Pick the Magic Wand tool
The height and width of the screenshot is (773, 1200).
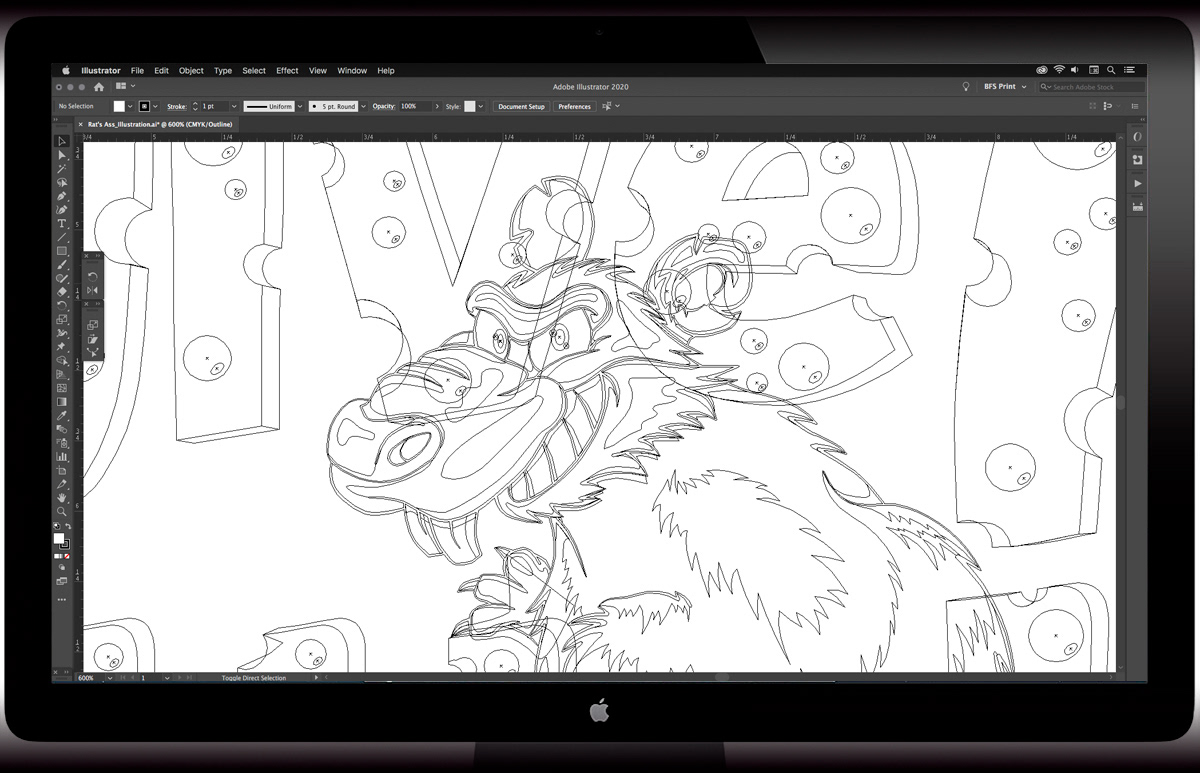[62, 169]
